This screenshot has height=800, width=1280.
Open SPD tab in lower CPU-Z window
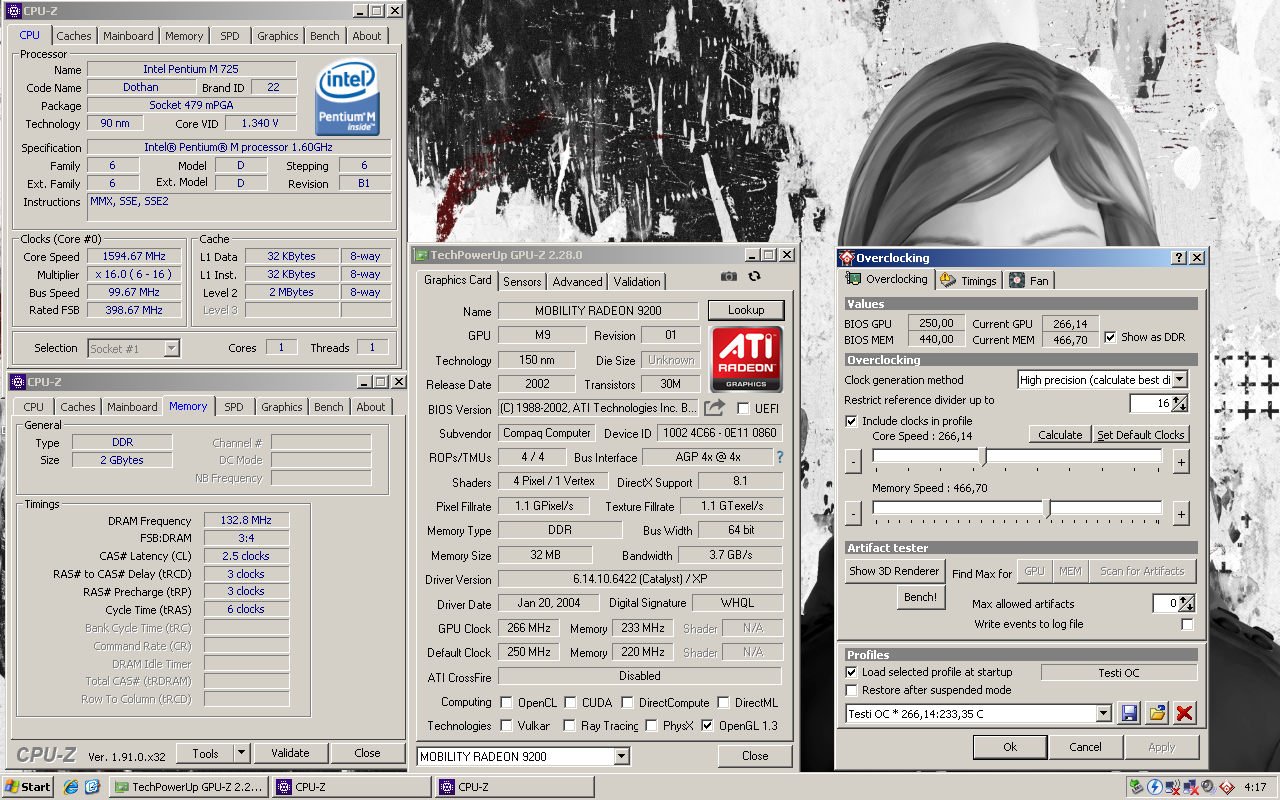tap(234, 407)
